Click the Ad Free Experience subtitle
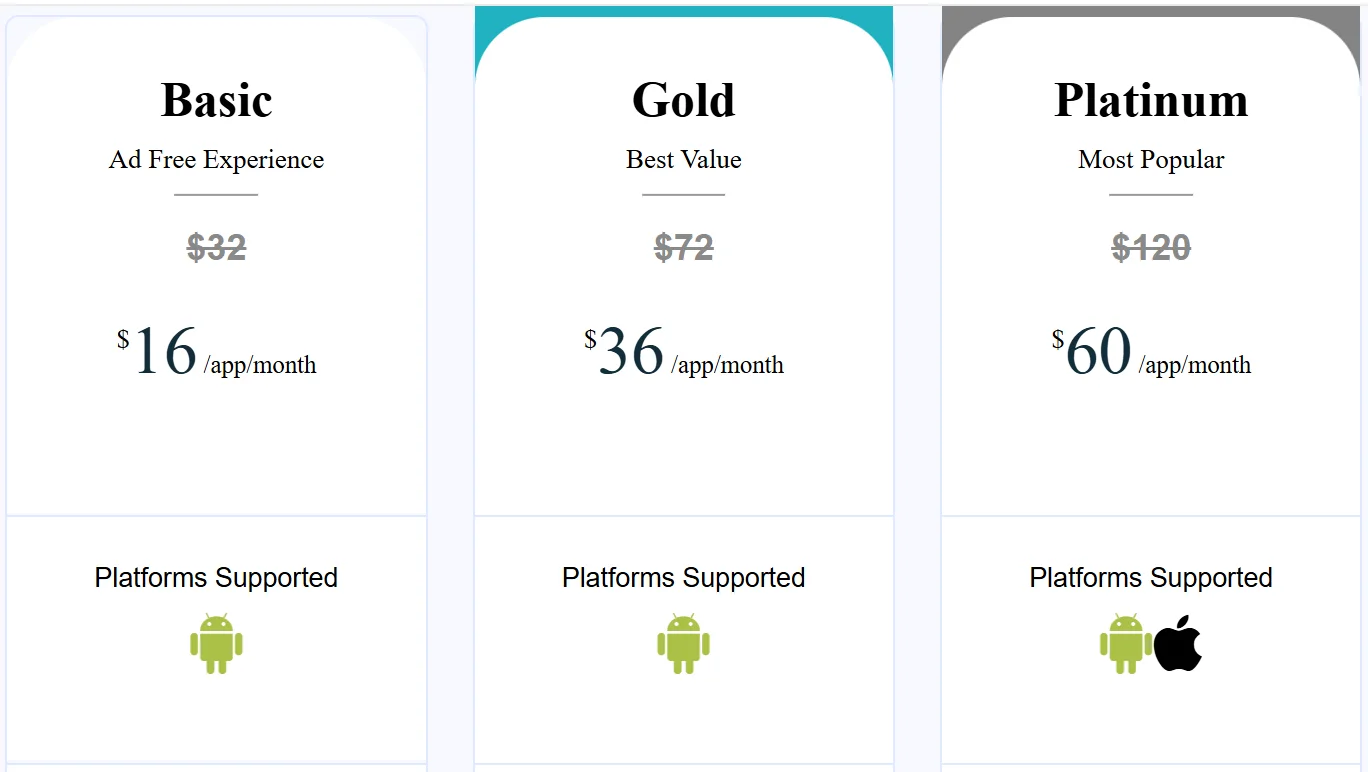 [x=216, y=160]
